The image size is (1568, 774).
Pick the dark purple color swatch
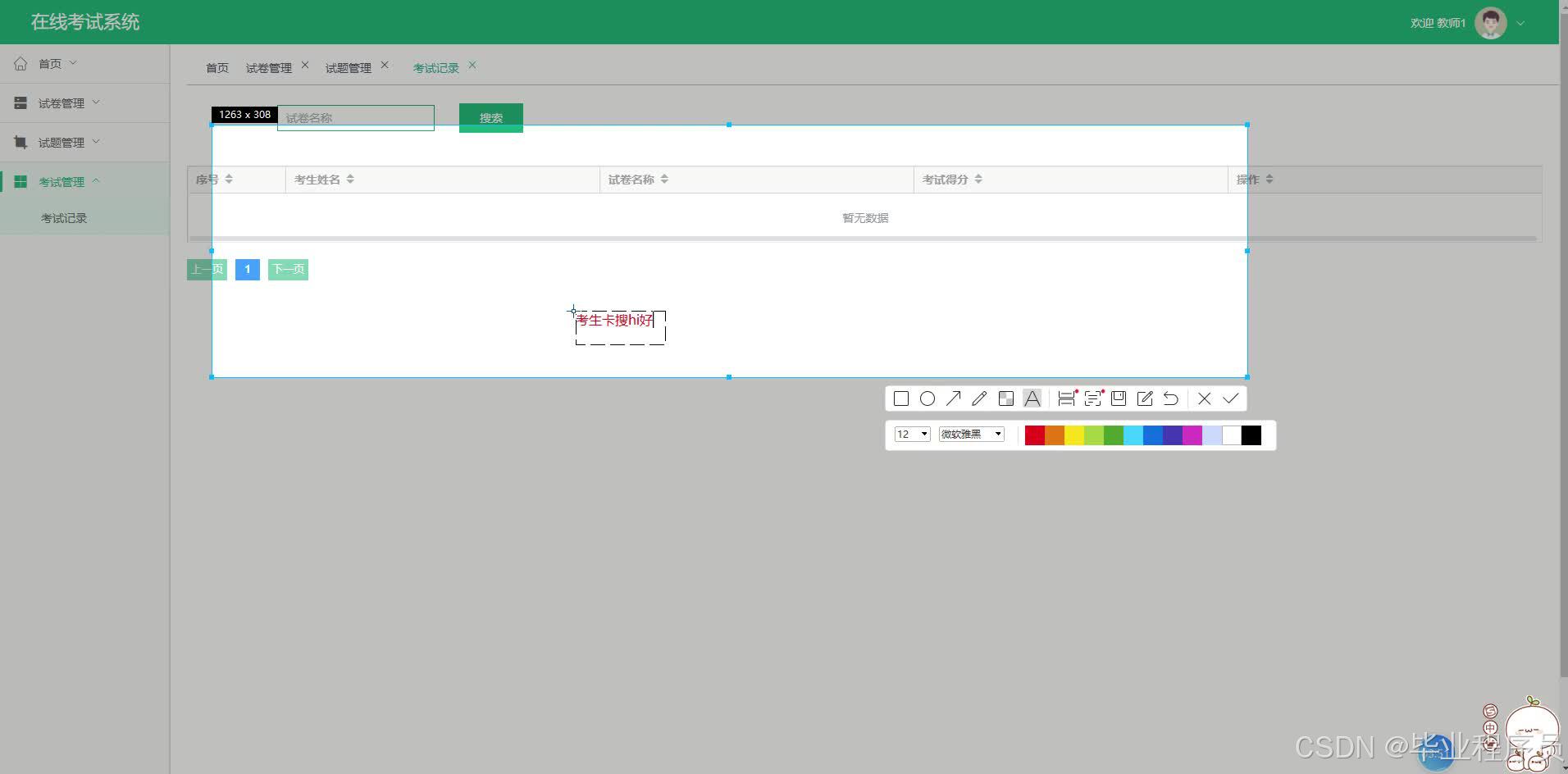1173,435
